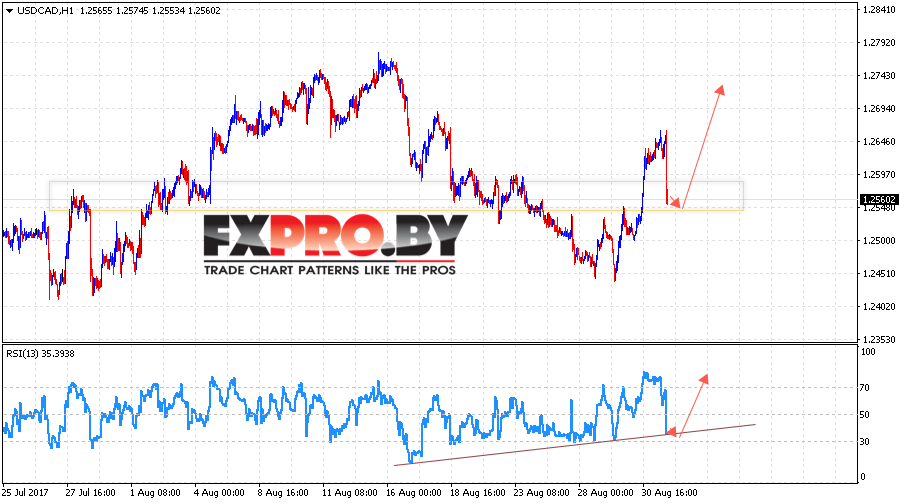Click the 16 Aug 00:00 time label
This screenshot has width=900, height=504.
pos(414,493)
